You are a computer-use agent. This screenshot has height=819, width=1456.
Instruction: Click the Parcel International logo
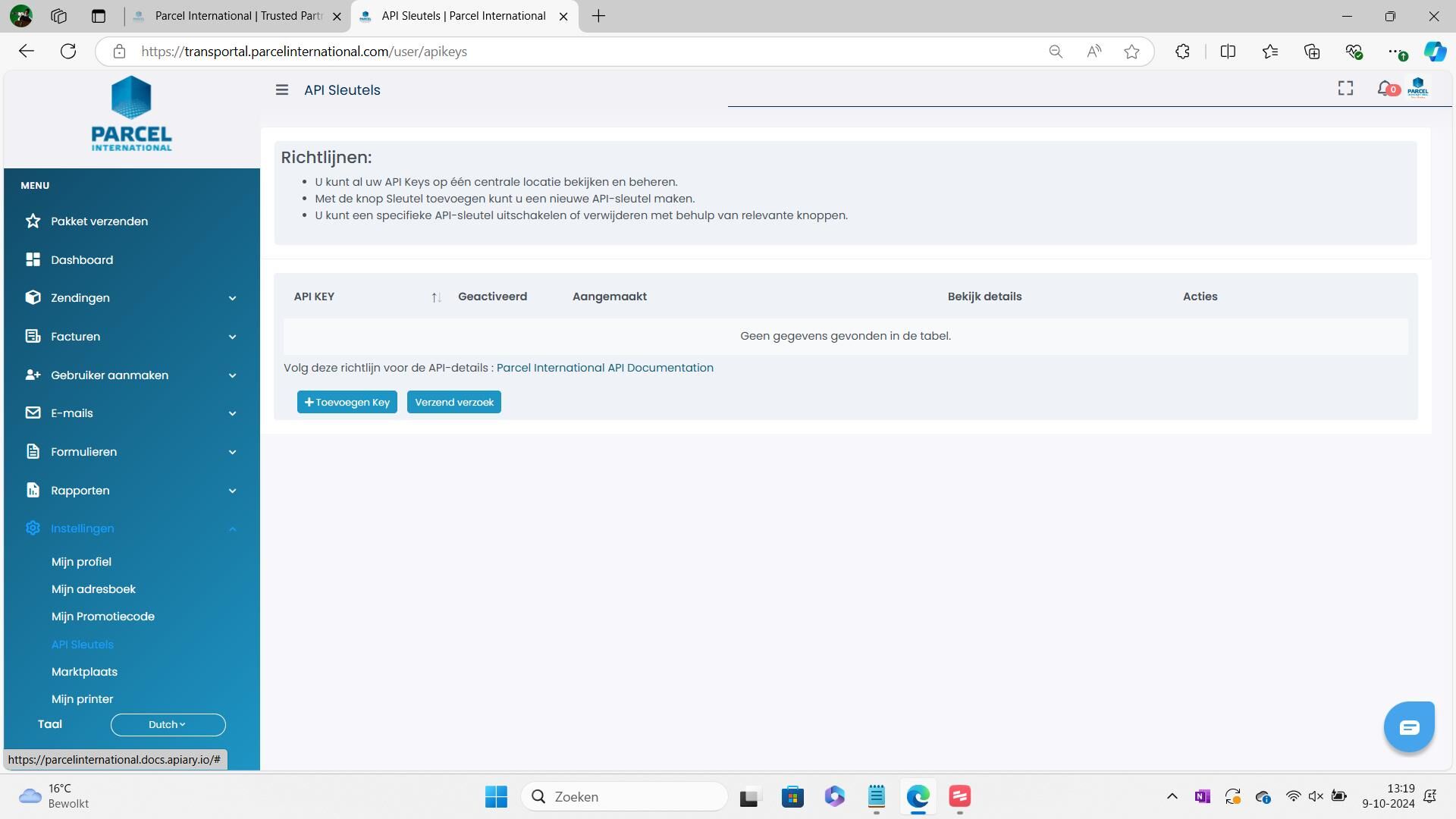pyautogui.click(x=131, y=114)
